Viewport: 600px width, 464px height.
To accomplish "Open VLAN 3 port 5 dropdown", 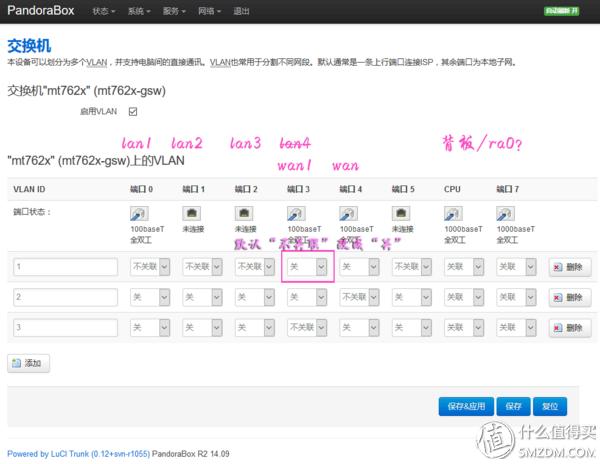I will 412,328.
